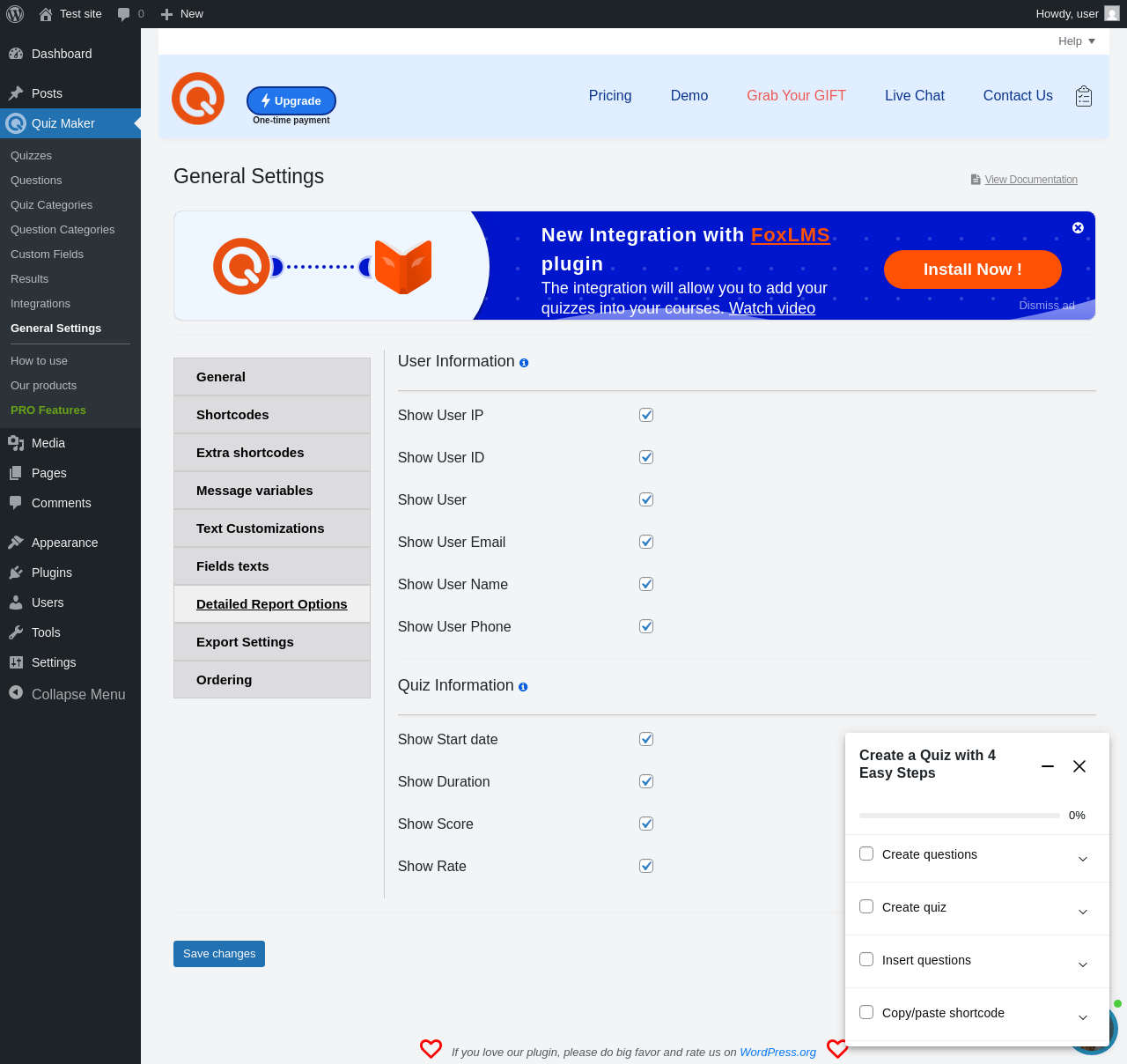The height and width of the screenshot is (1064, 1127).
Task: Open the comments bubble in admin bar
Action: [124, 14]
